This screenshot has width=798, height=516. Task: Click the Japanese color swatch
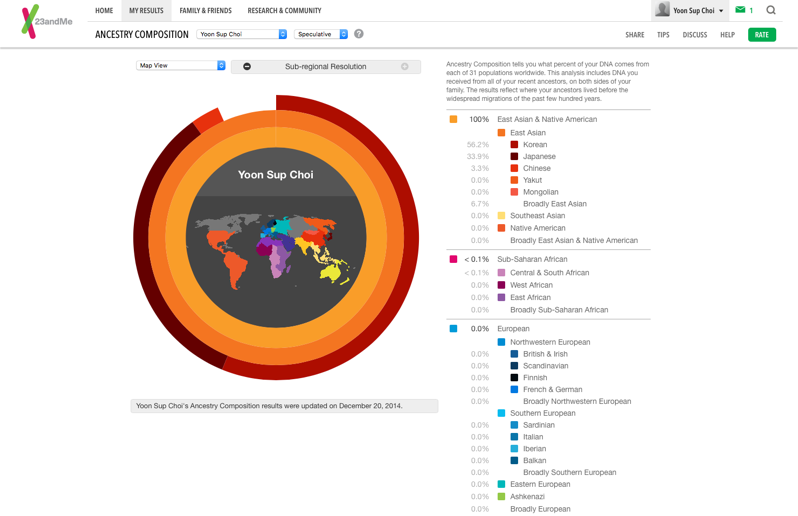pos(514,156)
